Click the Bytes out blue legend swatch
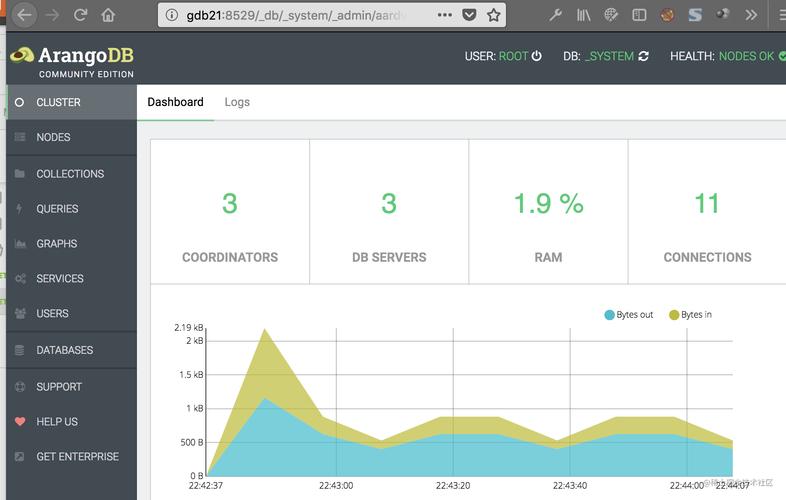 pos(610,315)
